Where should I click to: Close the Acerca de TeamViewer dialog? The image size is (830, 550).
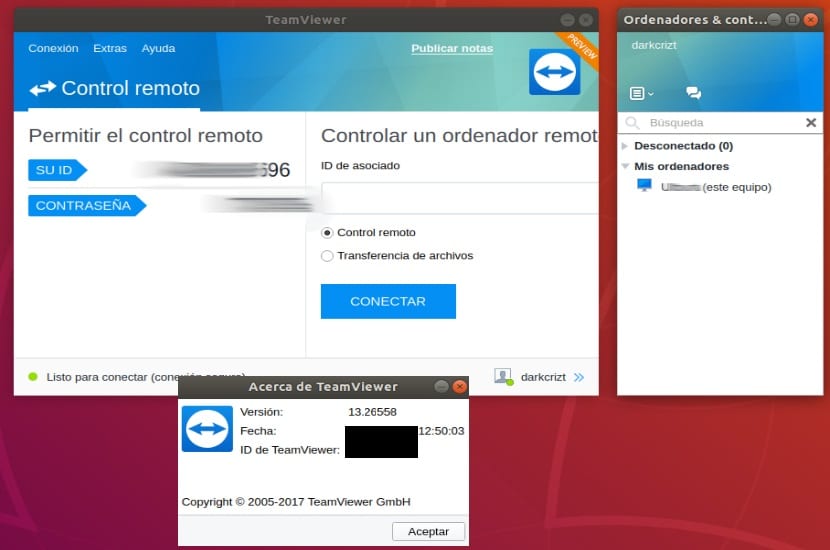click(x=459, y=386)
